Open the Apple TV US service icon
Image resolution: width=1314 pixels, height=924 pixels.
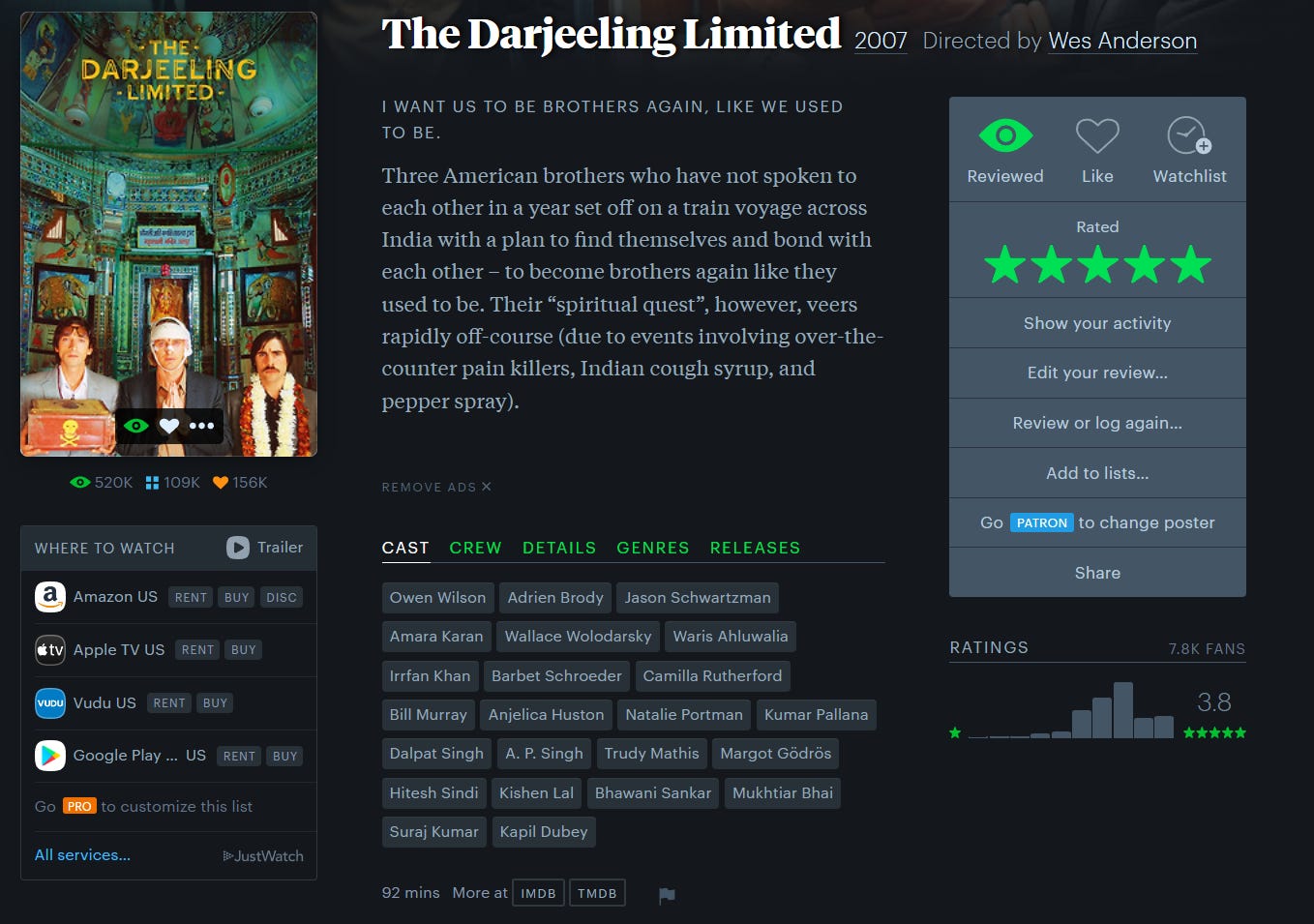pos(50,650)
